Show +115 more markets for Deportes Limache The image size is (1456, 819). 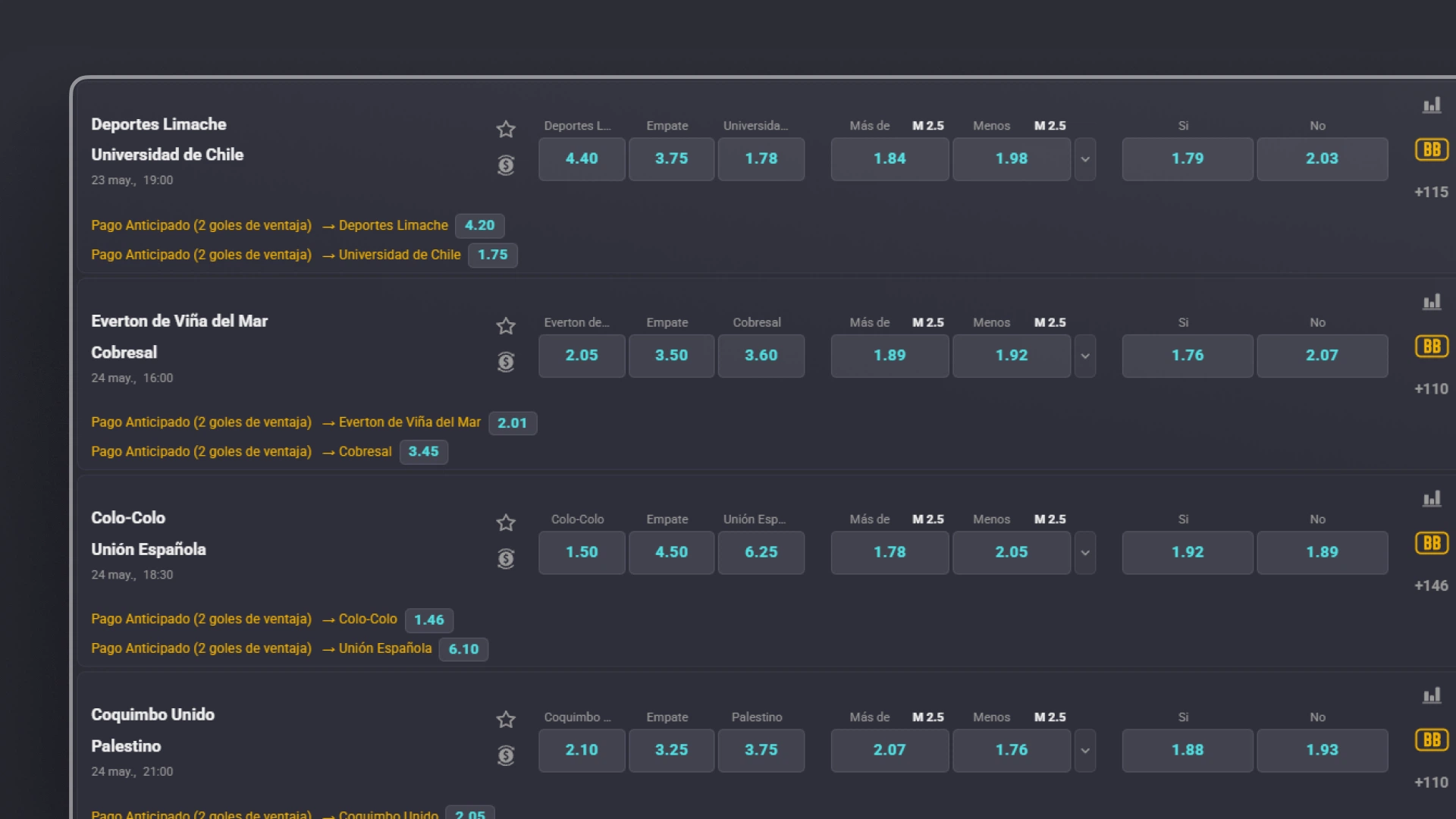(1431, 193)
